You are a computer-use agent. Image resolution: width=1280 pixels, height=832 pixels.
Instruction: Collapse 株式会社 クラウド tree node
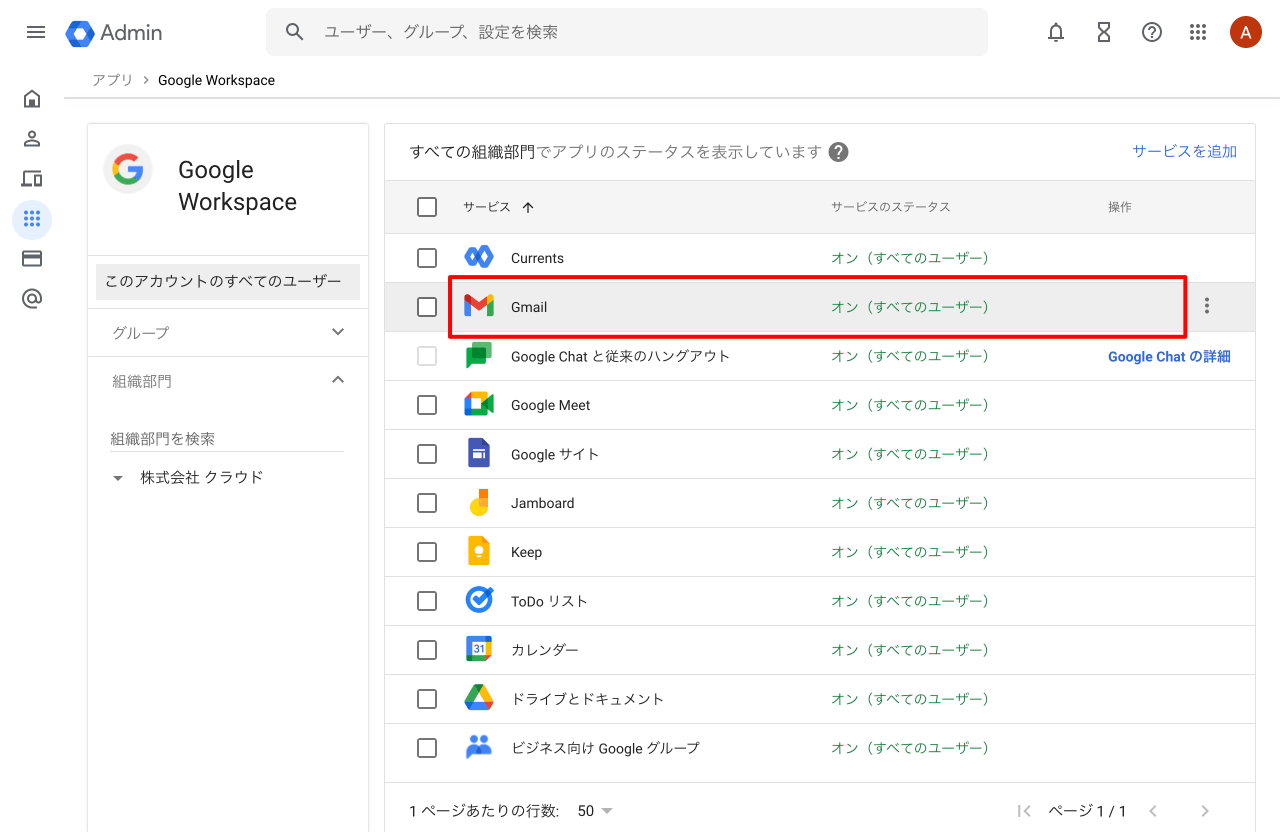118,478
